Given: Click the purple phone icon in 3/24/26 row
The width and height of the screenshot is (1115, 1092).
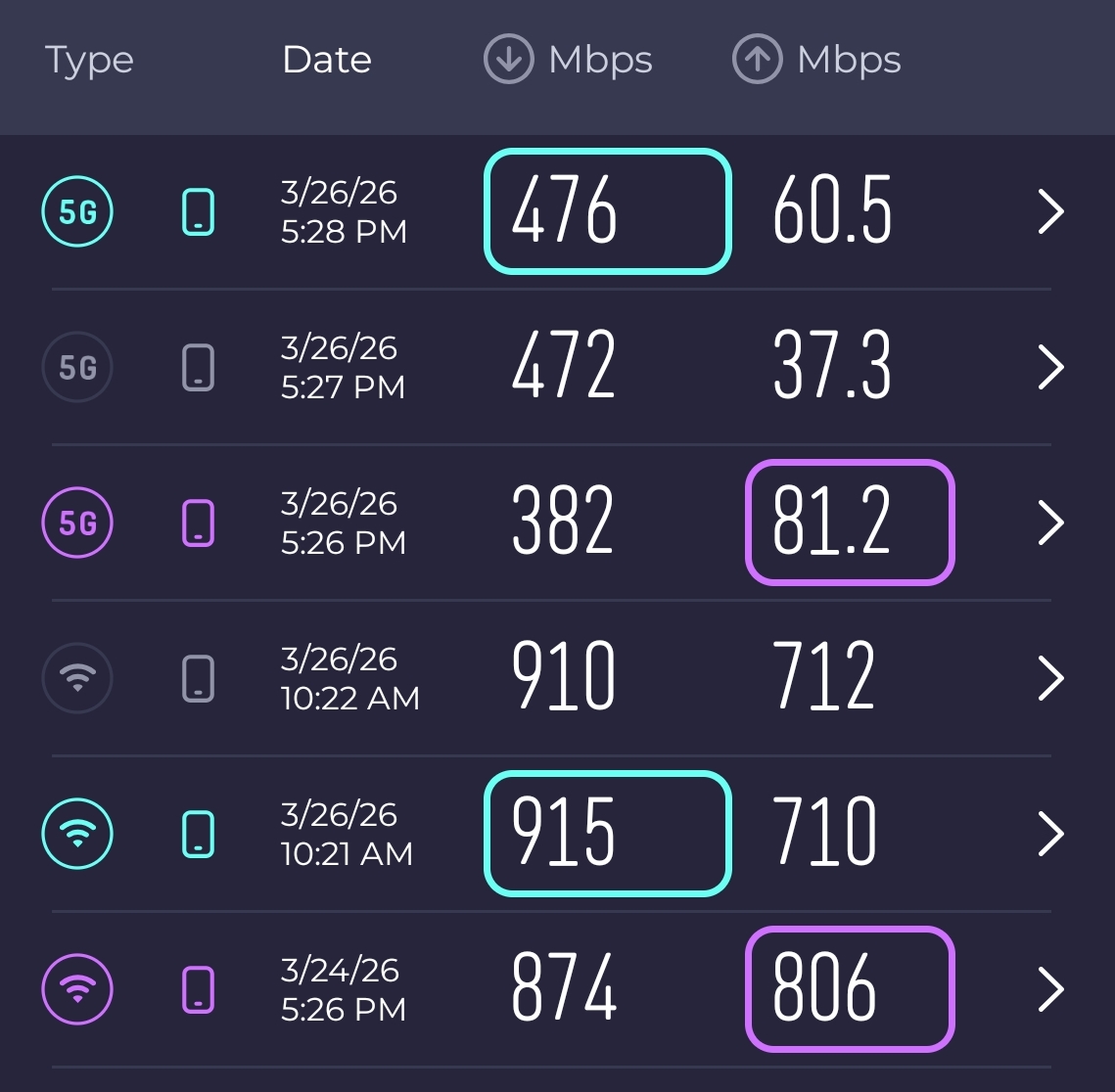Looking at the screenshot, I should tap(199, 988).
